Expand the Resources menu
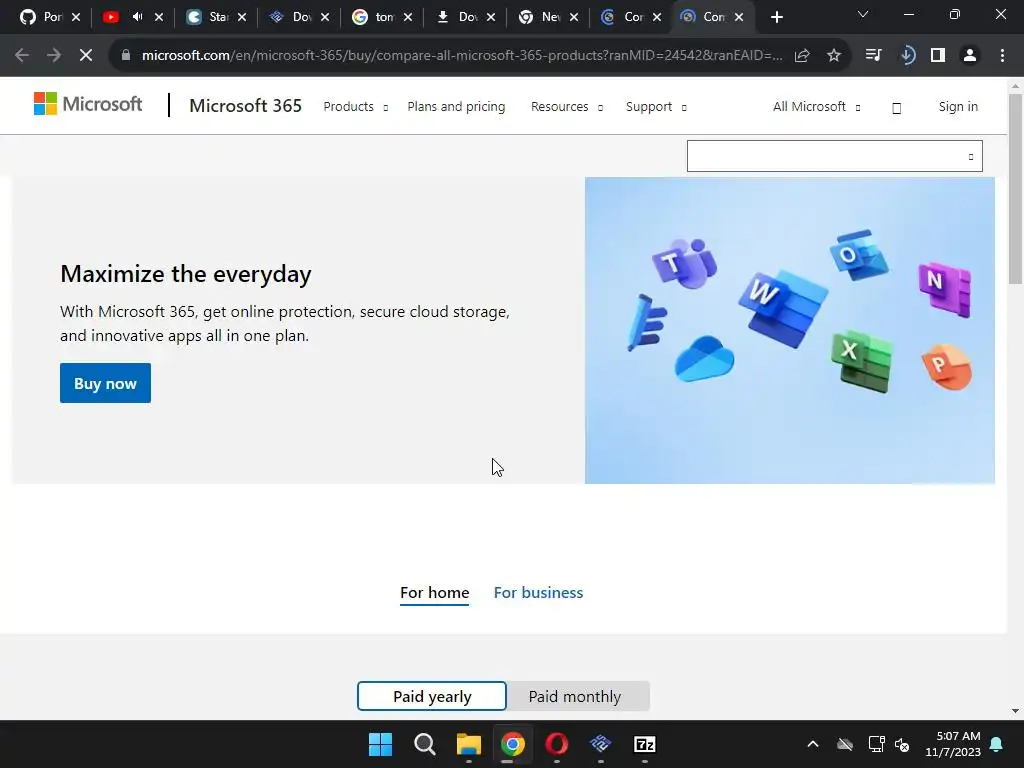 click(566, 106)
